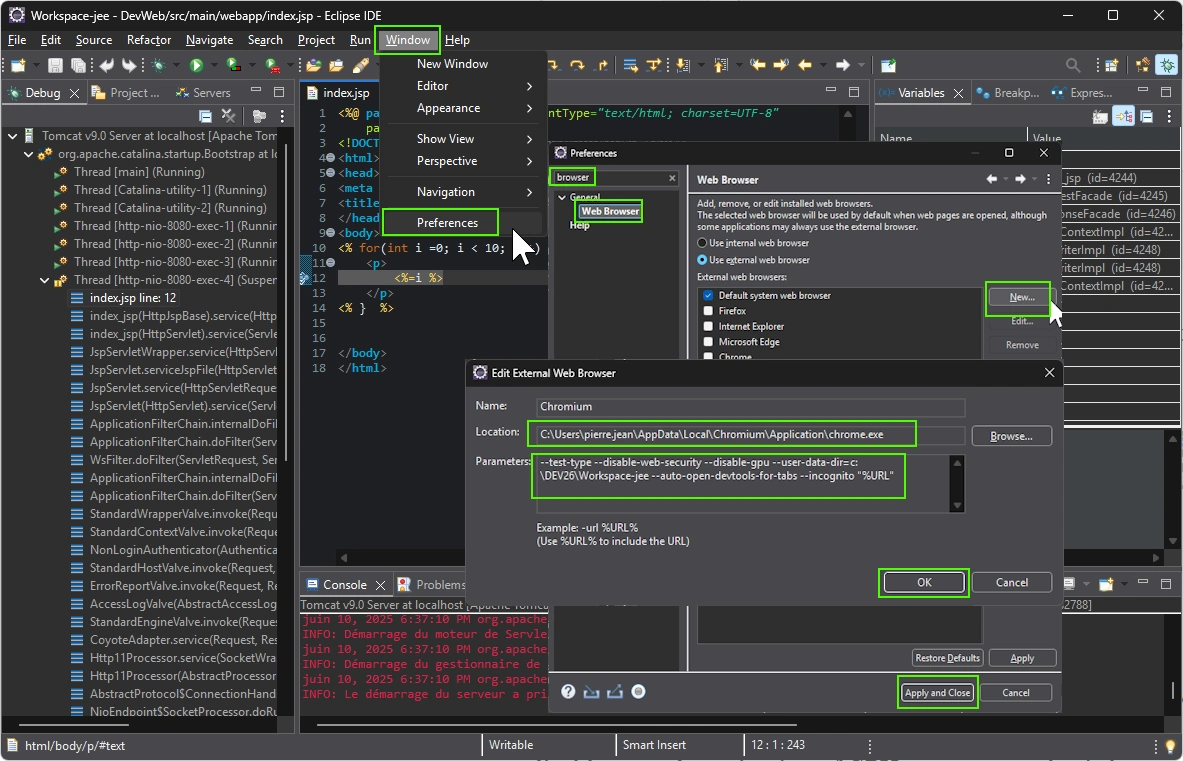1183x761 pixels.
Task: Click Collapse All icon in Variables view
Action: tap(1147, 116)
